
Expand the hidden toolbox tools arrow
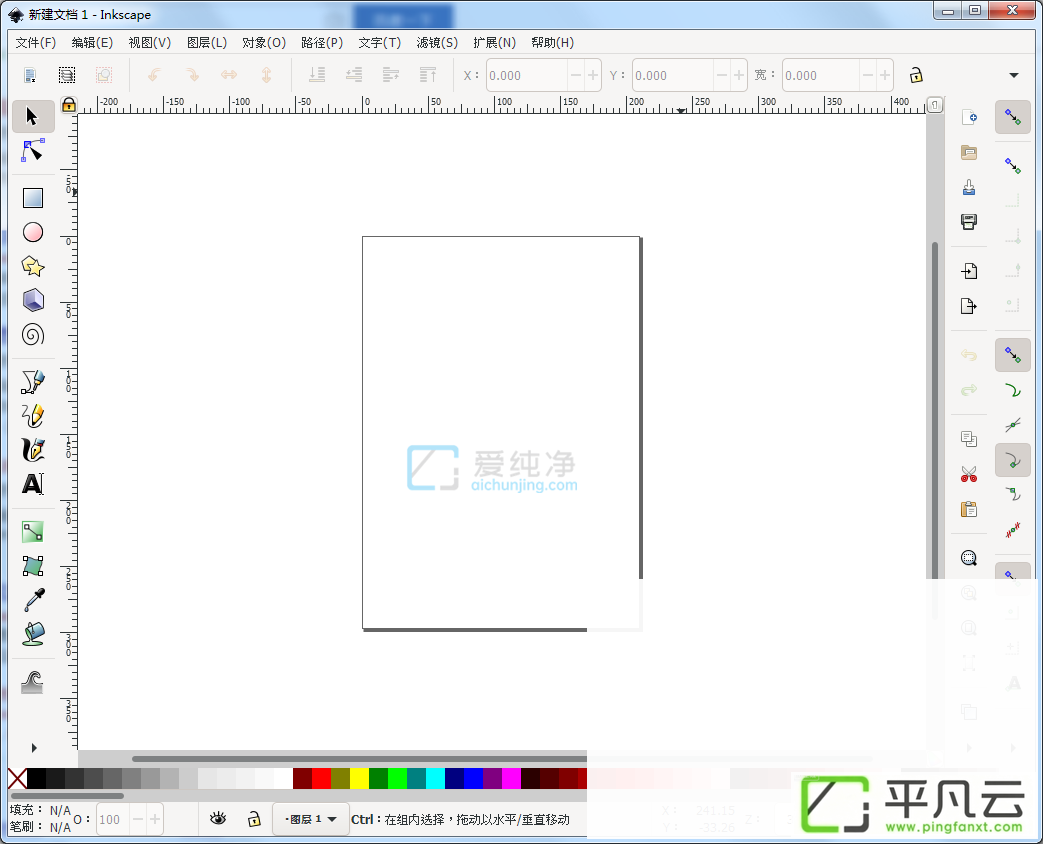(x=34, y=748)
